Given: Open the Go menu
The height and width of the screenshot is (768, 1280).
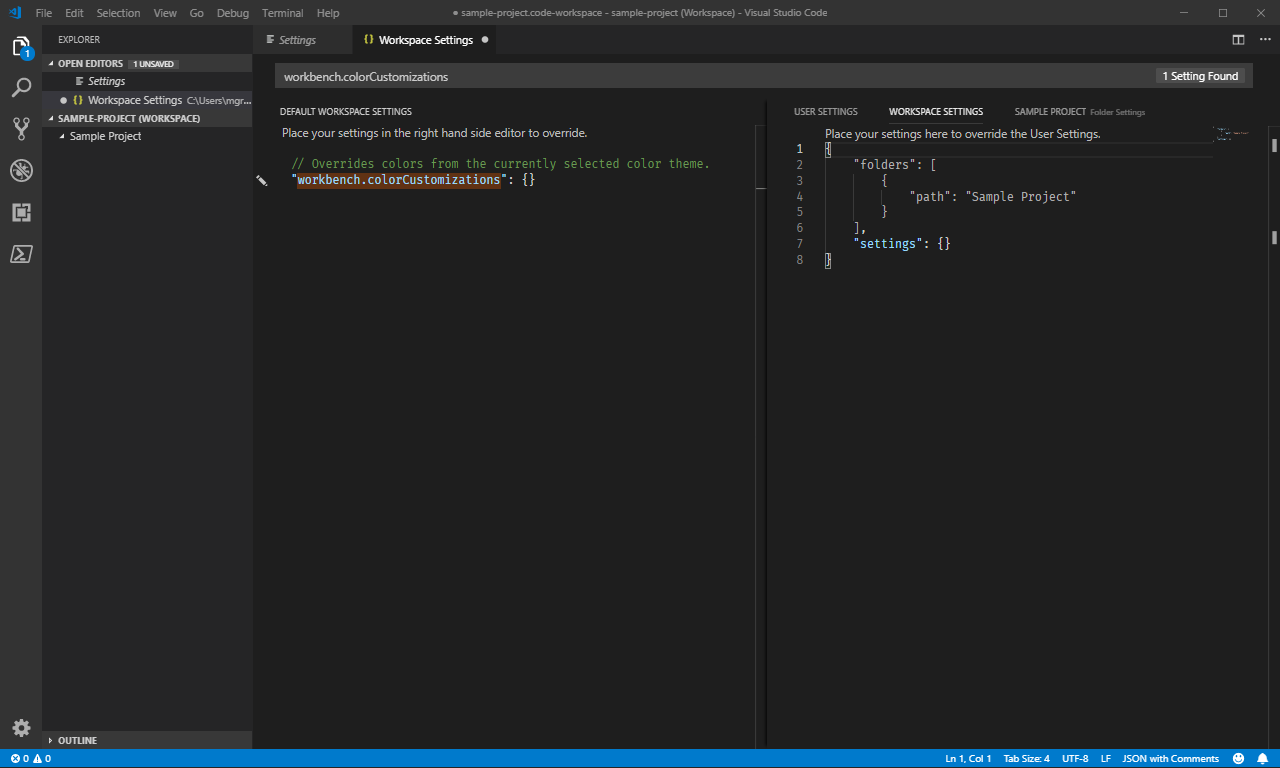Looking at the screenshot, I should click(x=196, y=13).
